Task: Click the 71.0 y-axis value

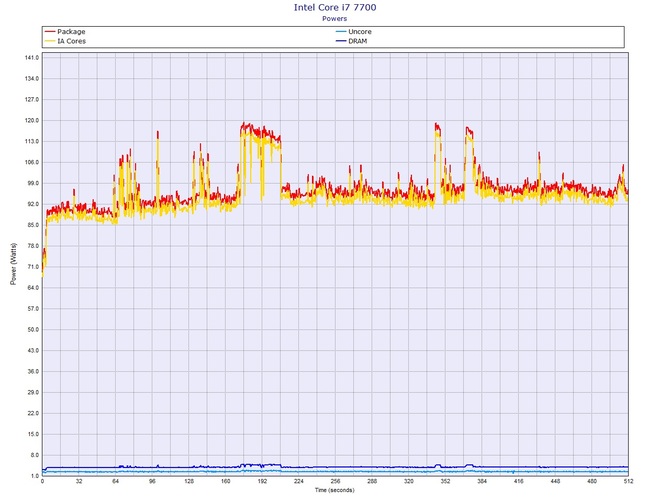Action: point(33,267)
